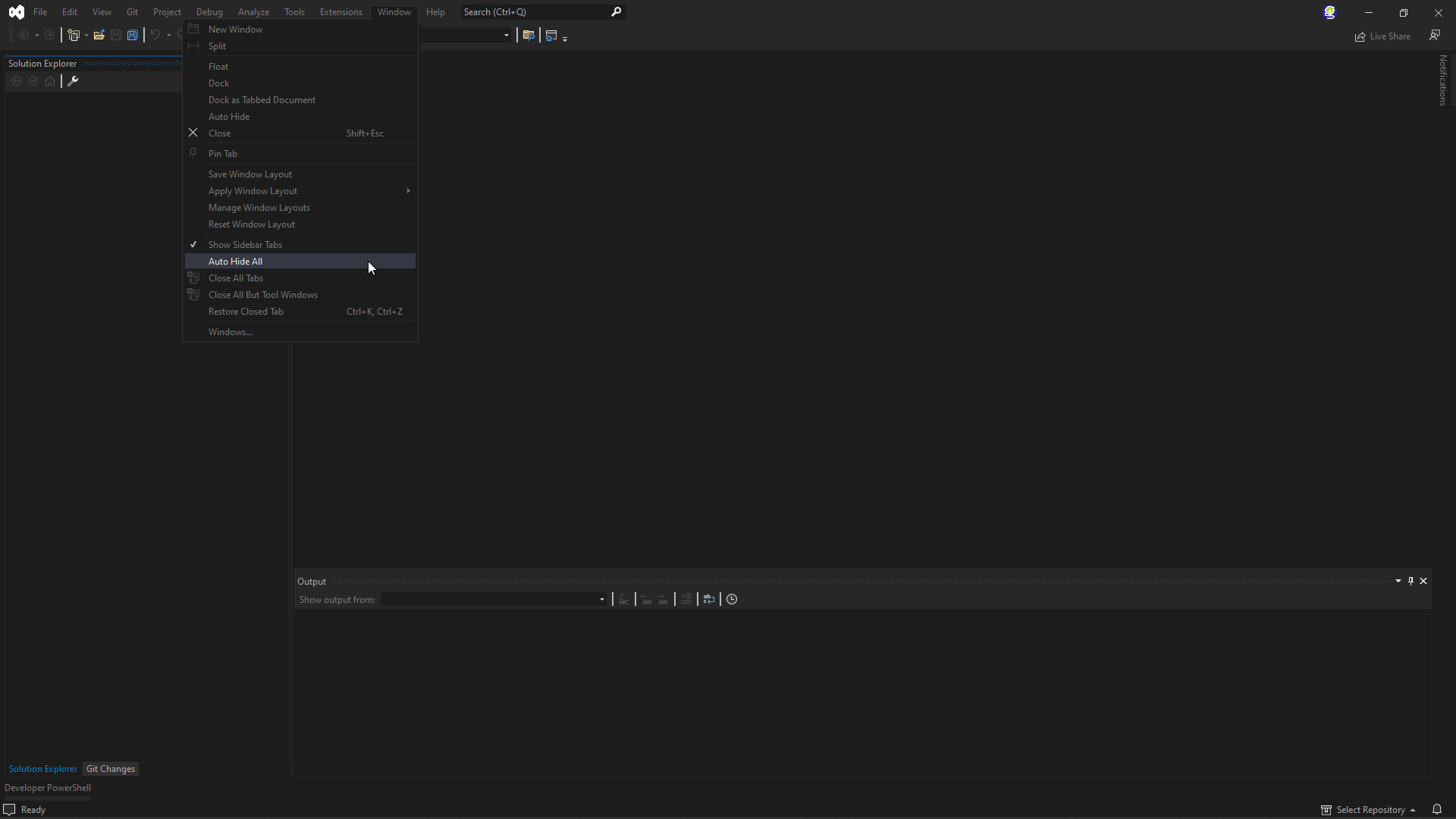1456x819 pixels.
Task: Click Select Repository in status bar
Action: coord(1370,810)
